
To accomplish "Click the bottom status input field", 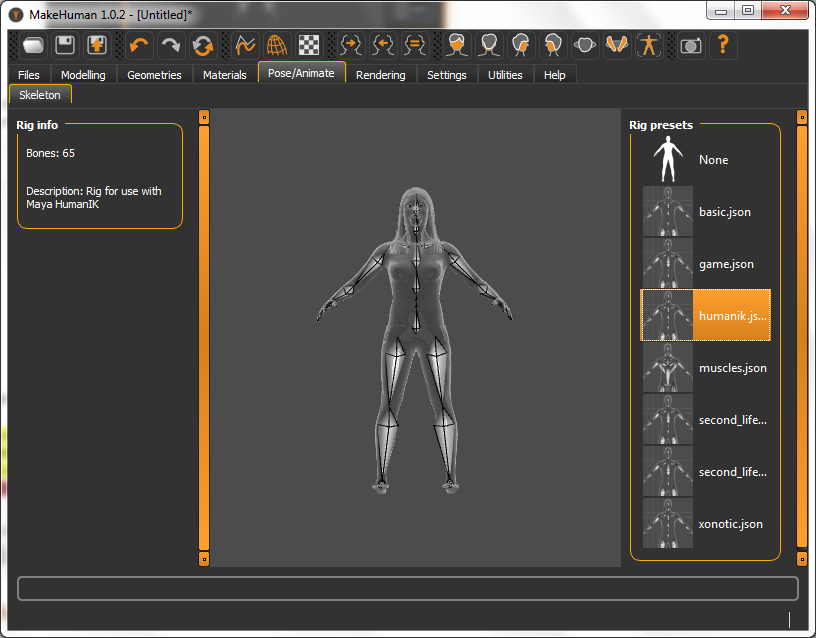I will click(x=407, y=588).
